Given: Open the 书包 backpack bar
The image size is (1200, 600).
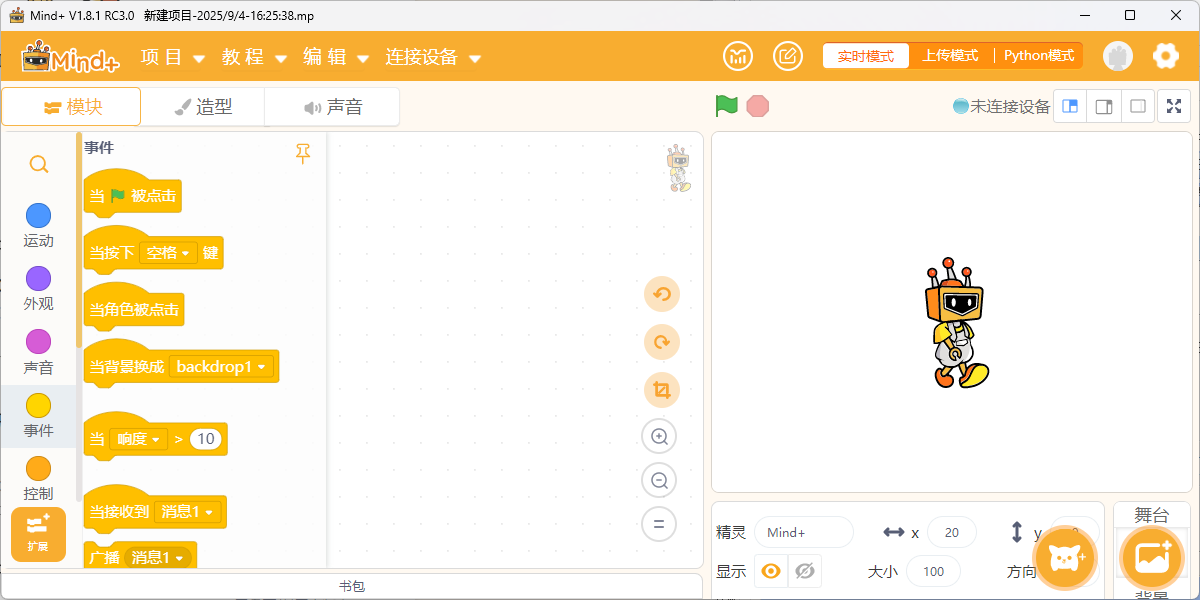Looking at the screenshot, I should tap(352, 586).
